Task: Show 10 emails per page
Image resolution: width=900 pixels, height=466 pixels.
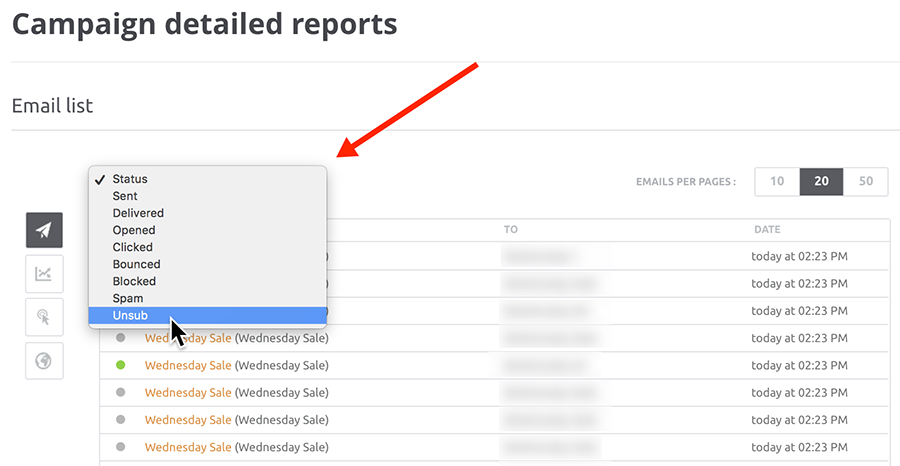Action: (777, 181)
